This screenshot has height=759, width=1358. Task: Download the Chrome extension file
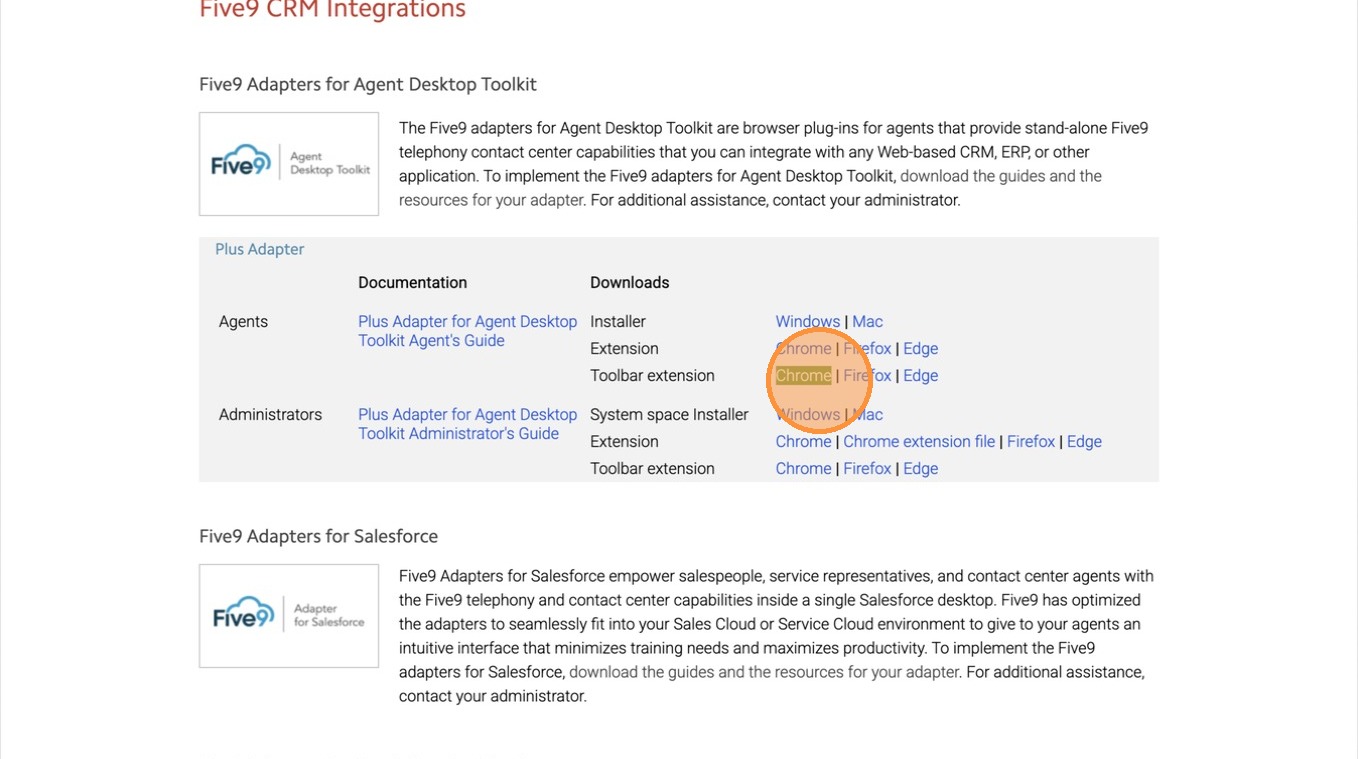(x=919, y=441)
